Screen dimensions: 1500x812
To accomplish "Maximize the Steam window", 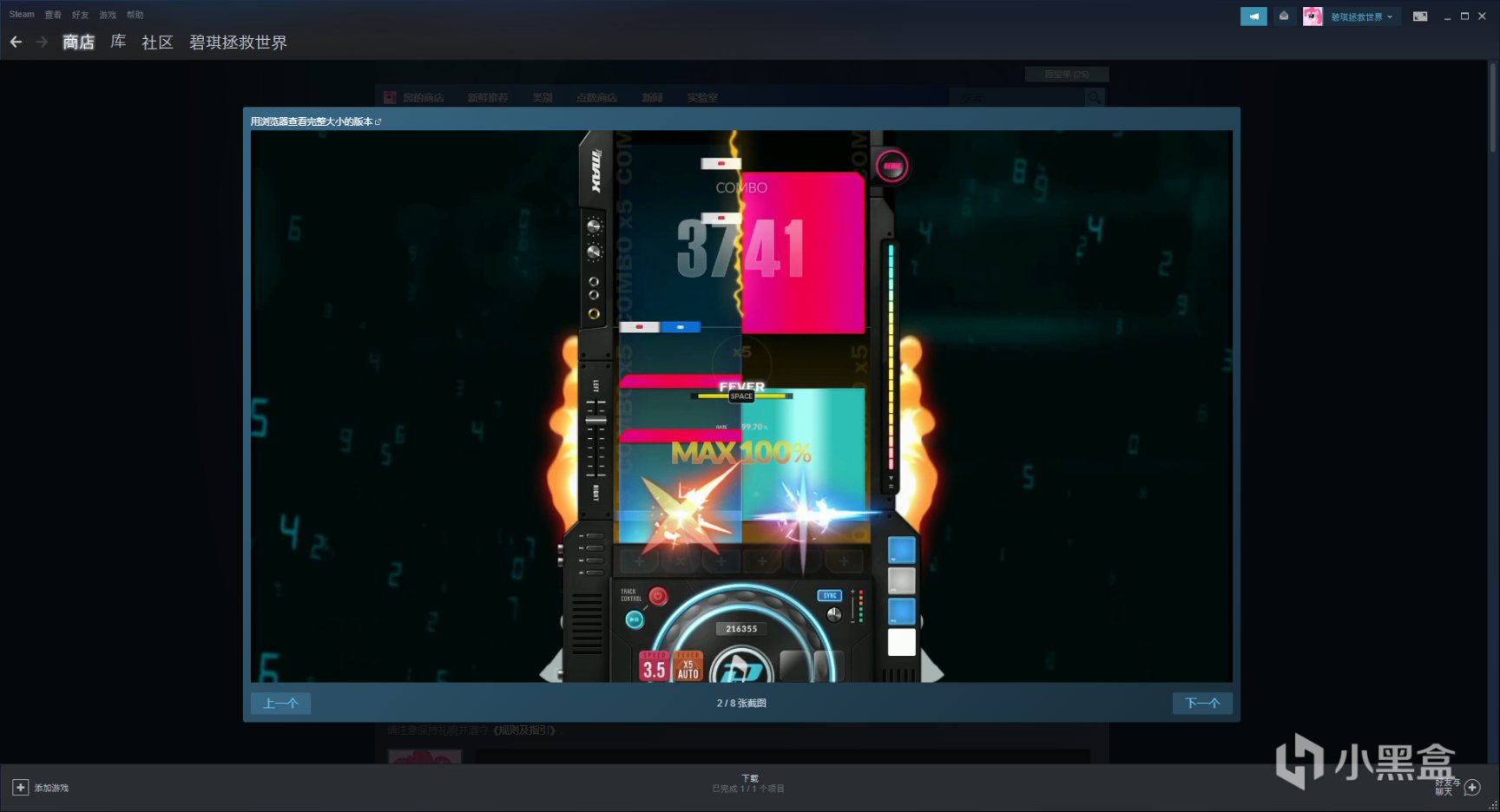I will coord(1464,16).
